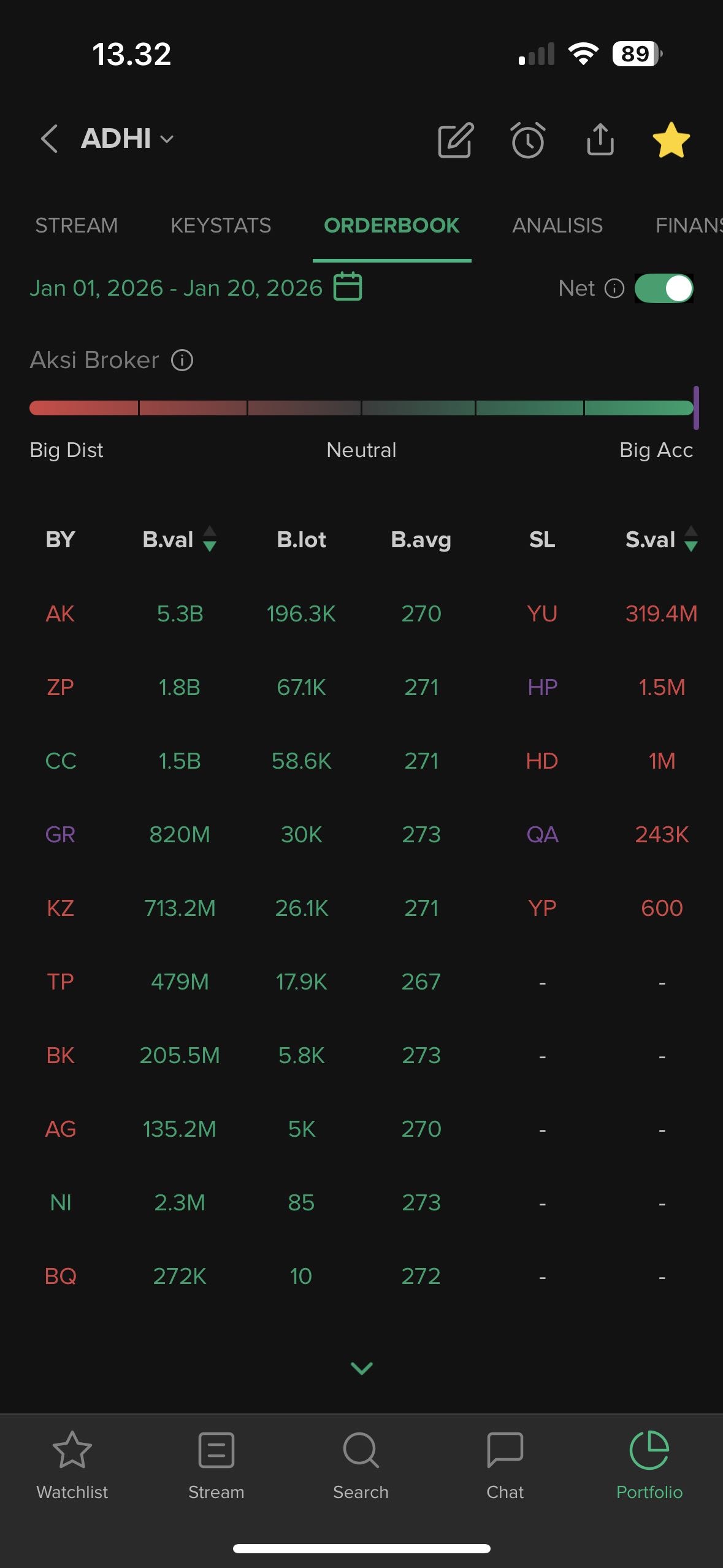Set a price alert with alarm icon
The image size is (723, 1568).
(528, 140)
